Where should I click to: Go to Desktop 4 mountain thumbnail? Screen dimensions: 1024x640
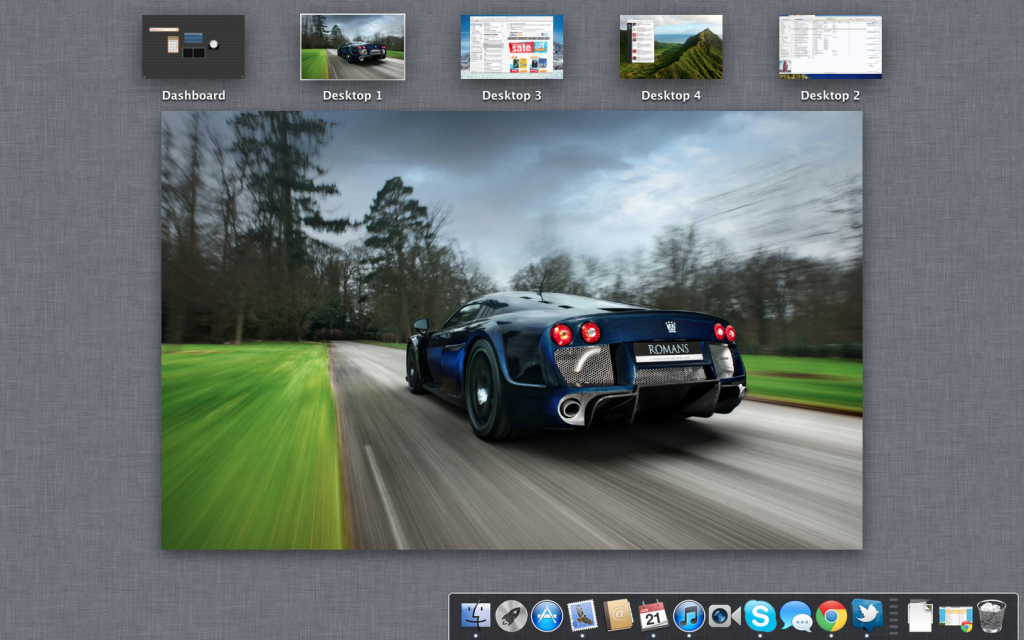pyautogui.click(x=671, y=47)
